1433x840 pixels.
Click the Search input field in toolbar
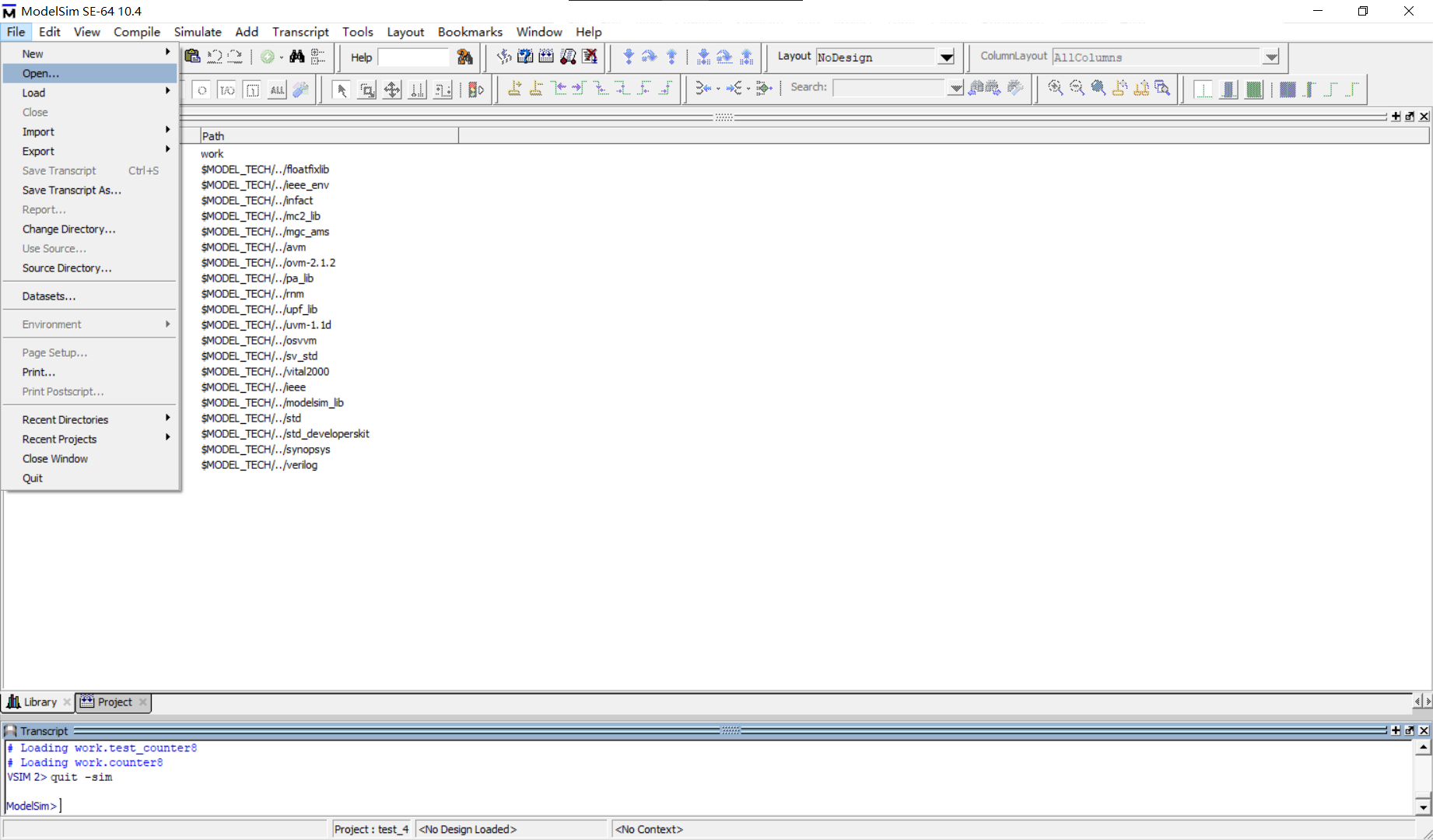click(890, 88)
